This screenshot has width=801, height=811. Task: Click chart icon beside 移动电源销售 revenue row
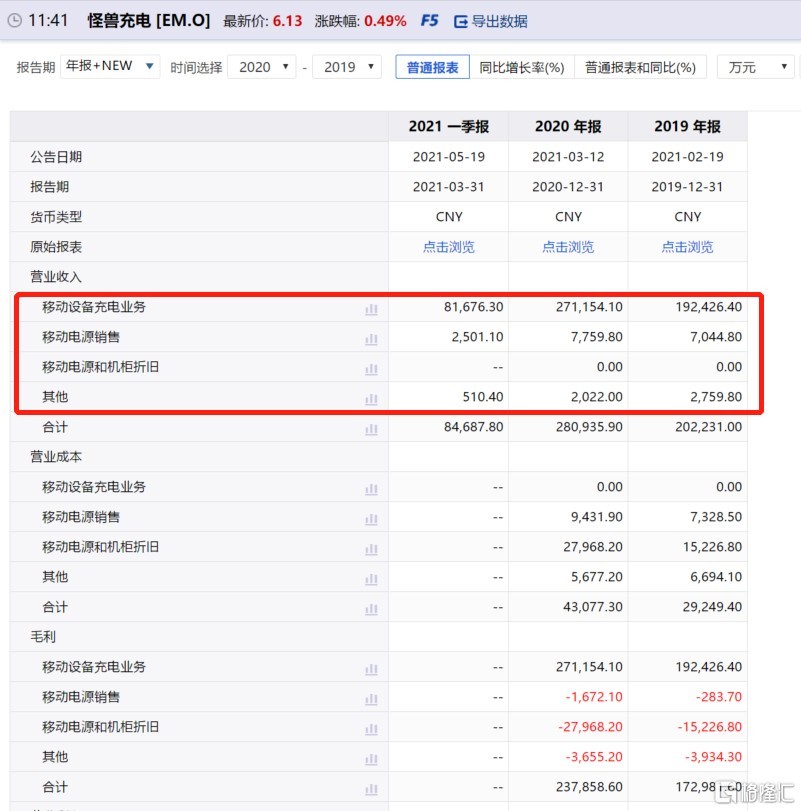[371, 339]
